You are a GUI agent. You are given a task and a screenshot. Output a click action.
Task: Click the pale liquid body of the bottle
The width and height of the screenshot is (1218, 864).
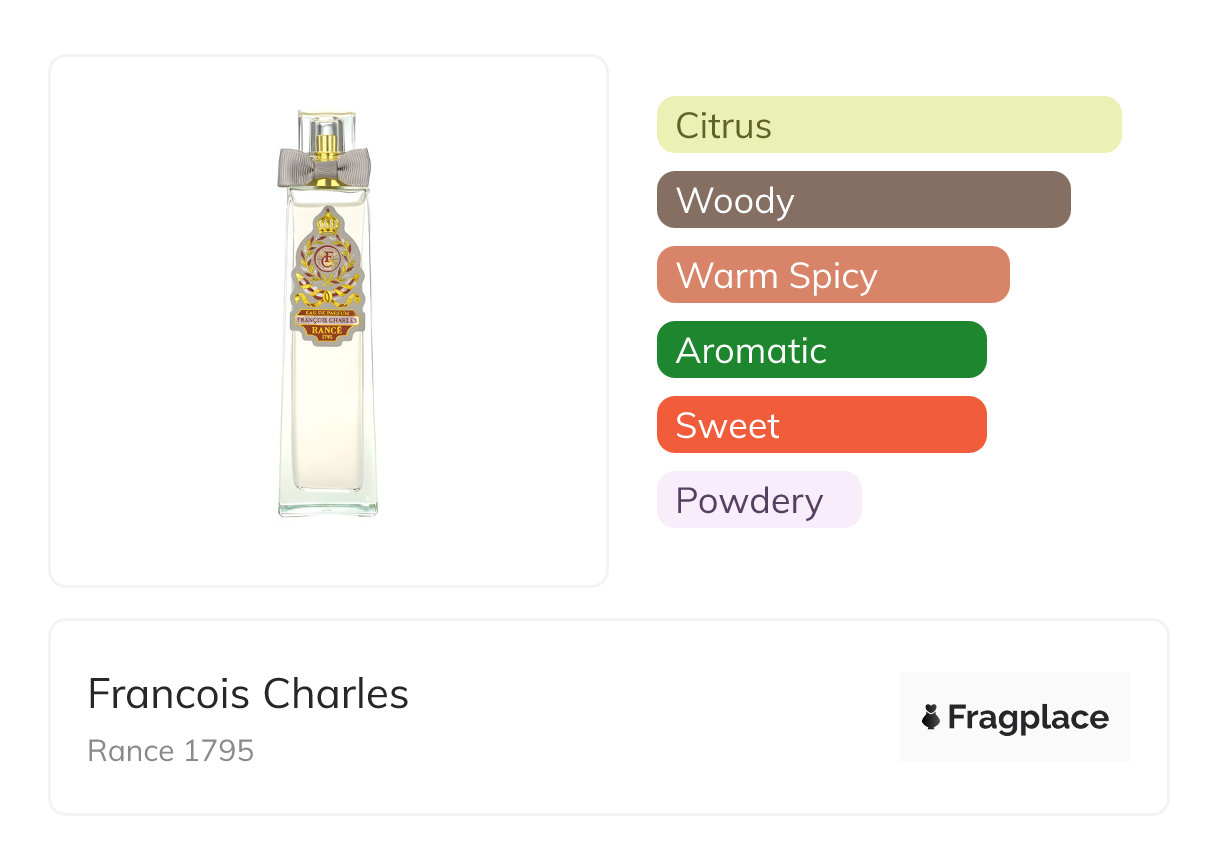pyautogui.click(x=328, y=420)
